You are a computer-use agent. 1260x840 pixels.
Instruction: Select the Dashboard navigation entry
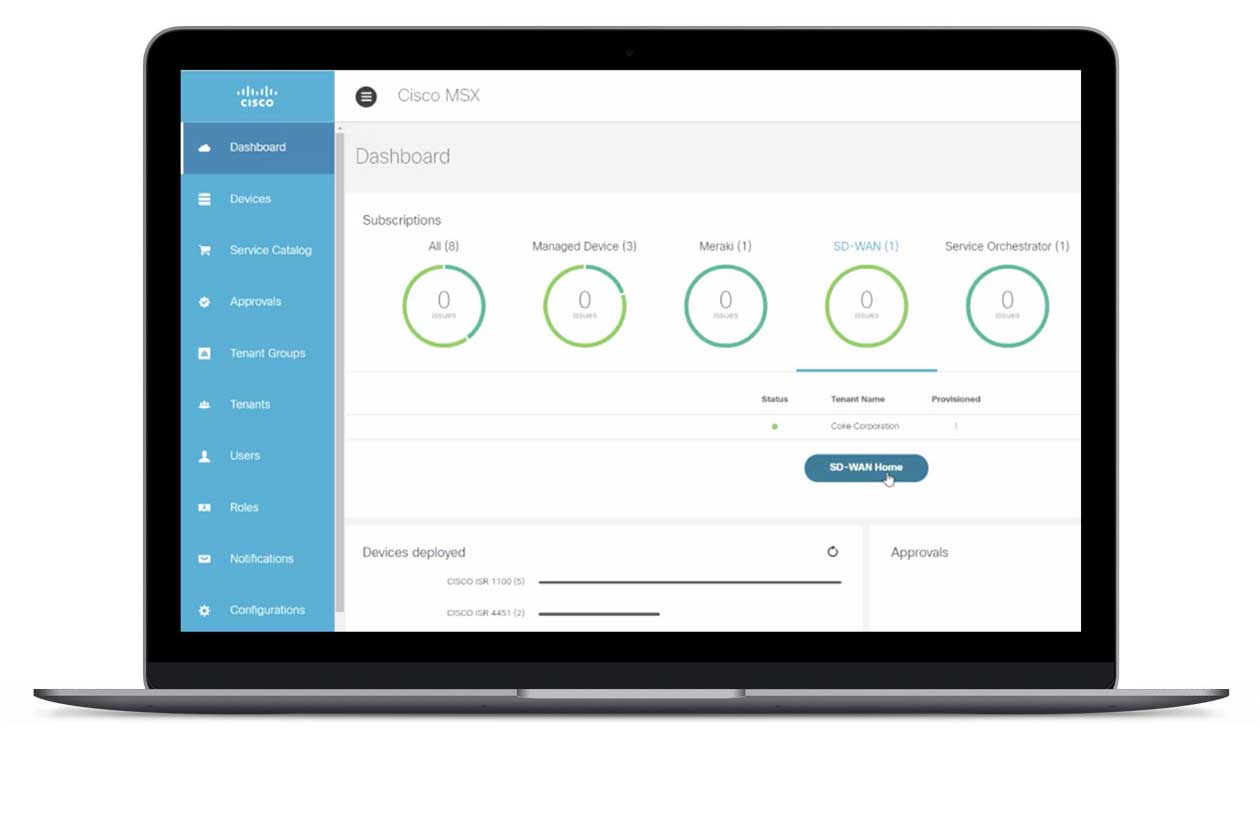257,146
